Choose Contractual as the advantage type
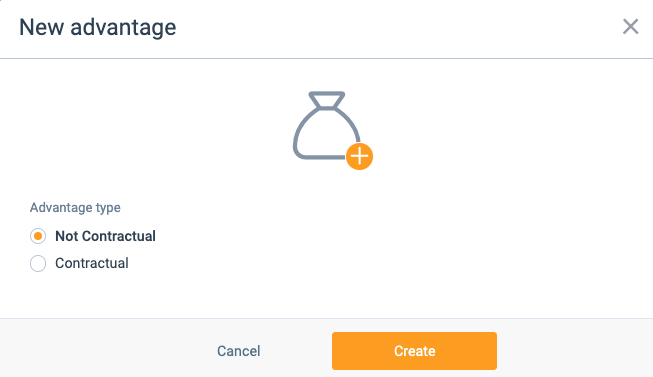The width and height of the screenshot is (653, 377). click(38, 263)
